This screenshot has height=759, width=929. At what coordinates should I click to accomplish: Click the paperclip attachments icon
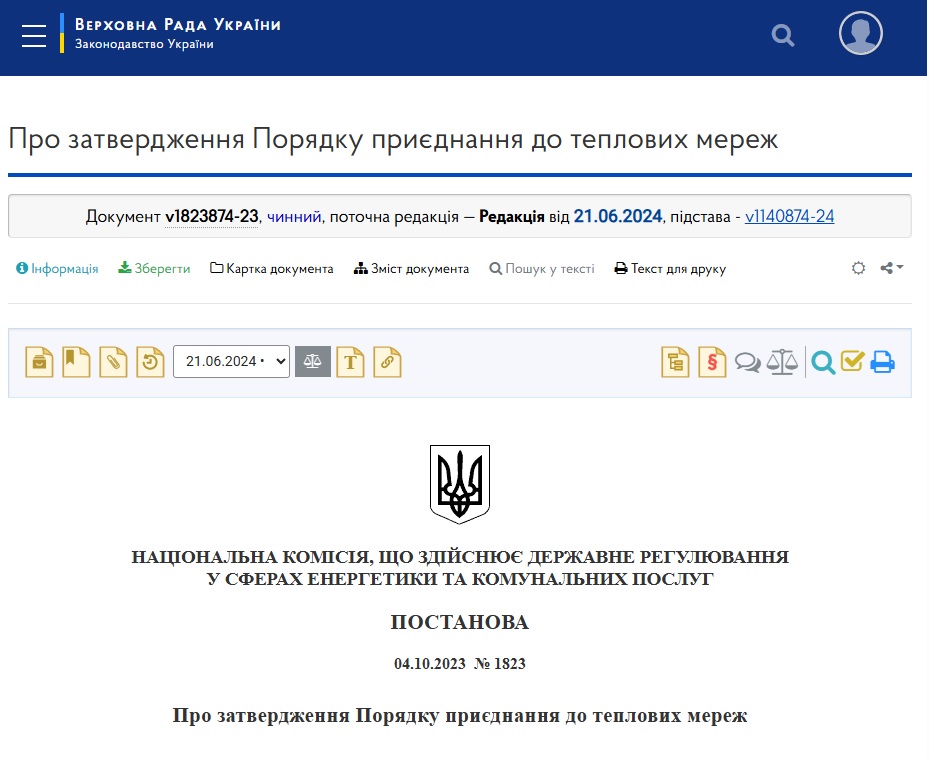click(x=113, y=362)
